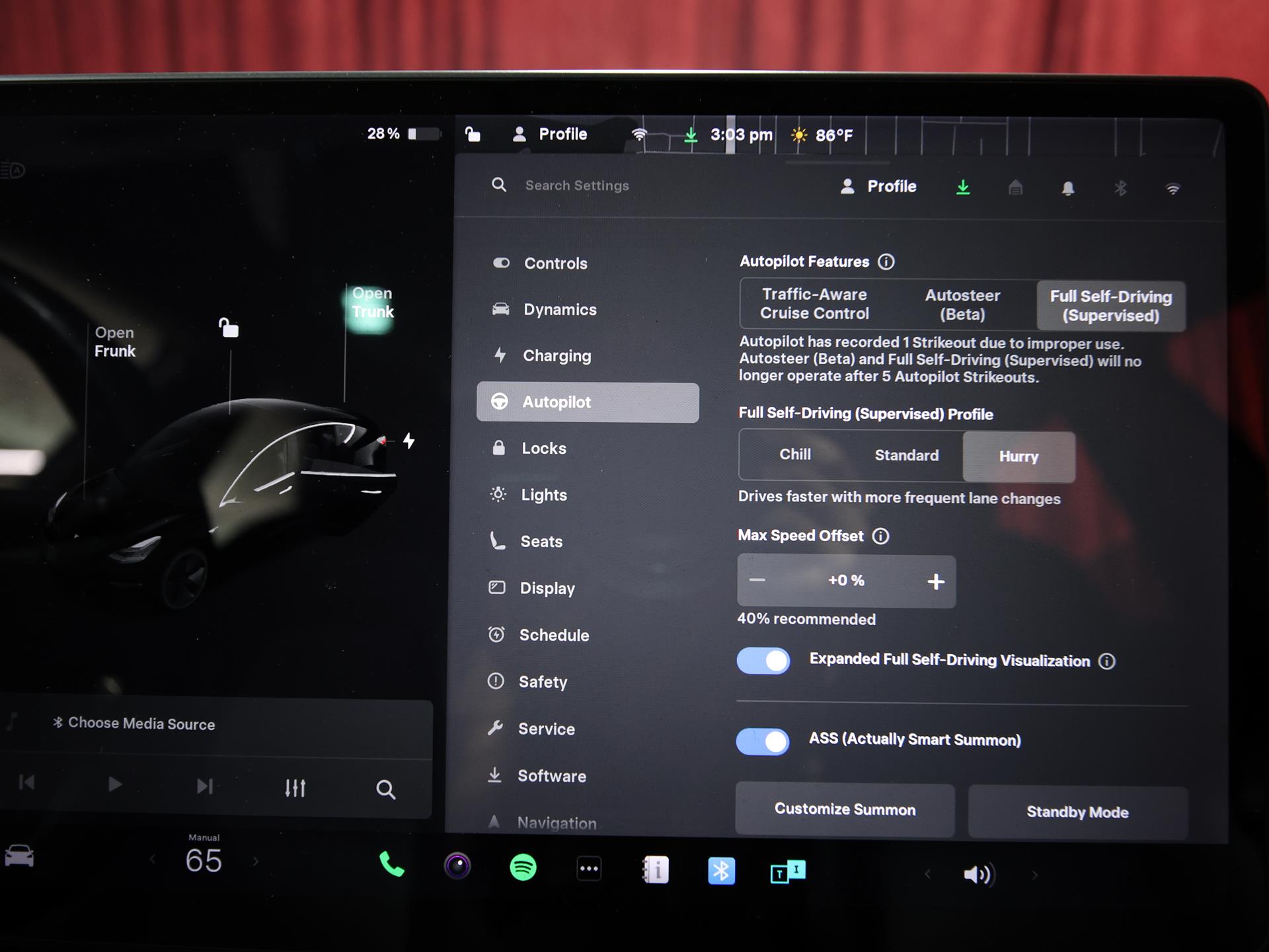Tap the charge port lightning bolt icon
Viewport: 1269px width, 952px height.
coord(409,441)
